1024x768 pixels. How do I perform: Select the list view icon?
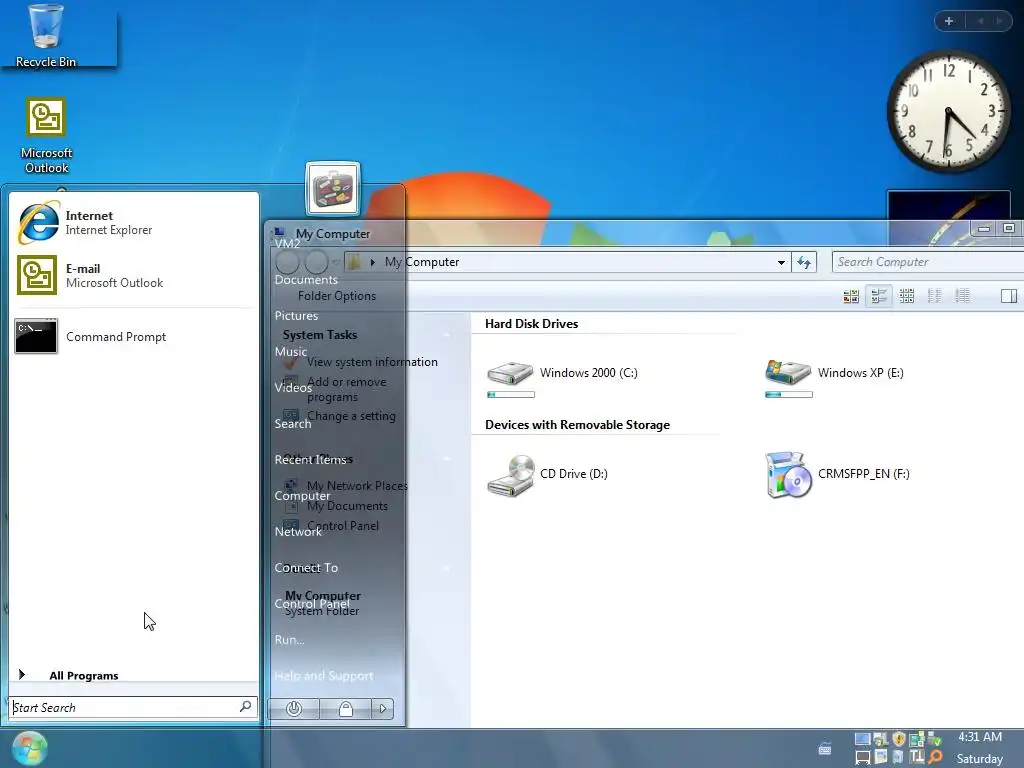pyautogui.click(x=935, y=296)
